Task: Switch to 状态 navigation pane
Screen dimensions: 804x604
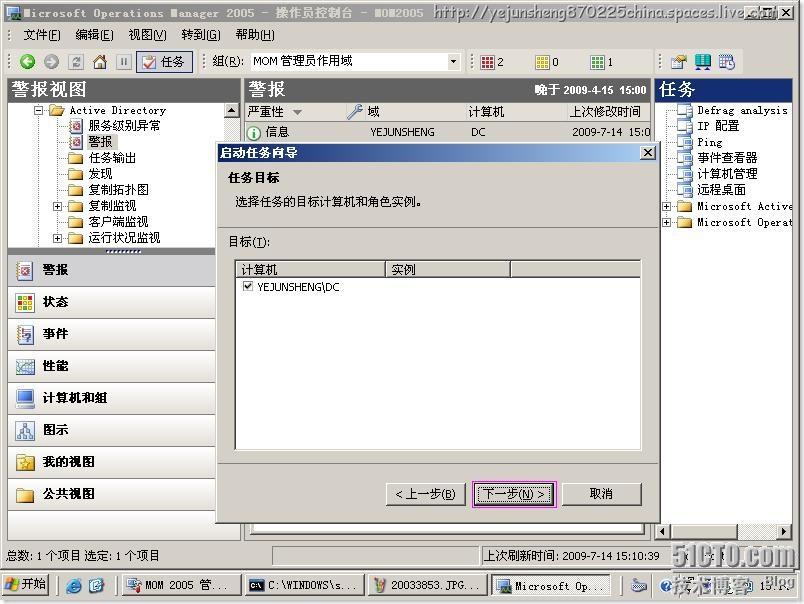Action: coord(112,303)
